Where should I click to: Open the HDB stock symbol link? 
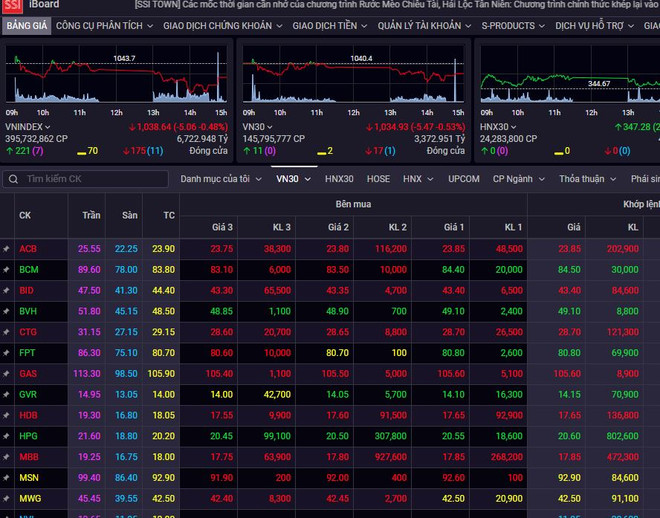click(x=28, y=415)
